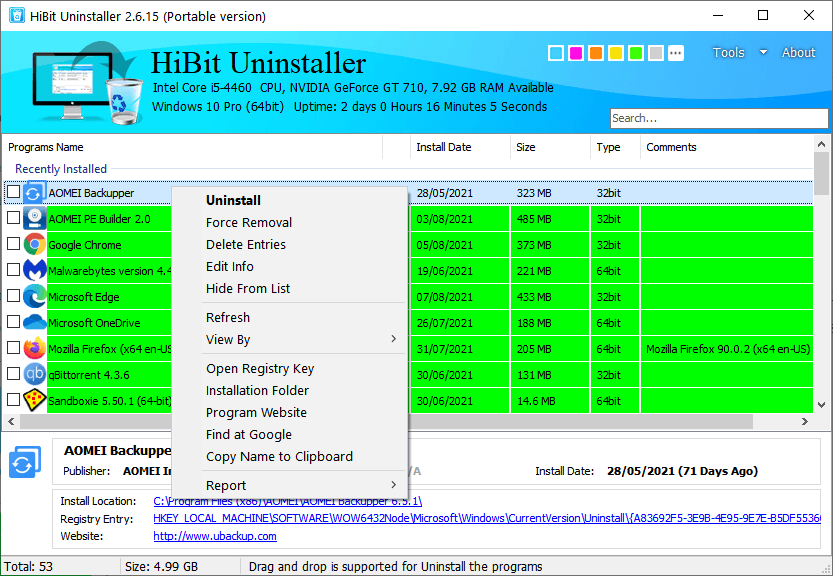The image size is (833, 576).
Task: Expand the View By submenu
Action: coord(393,339)
